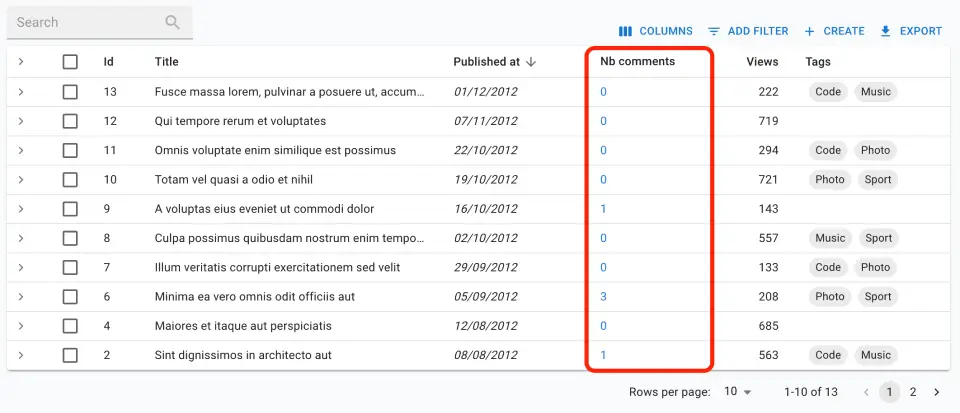Click the search magnifier icon
Screen dimensions: 960x413
[x=173, y=22]
